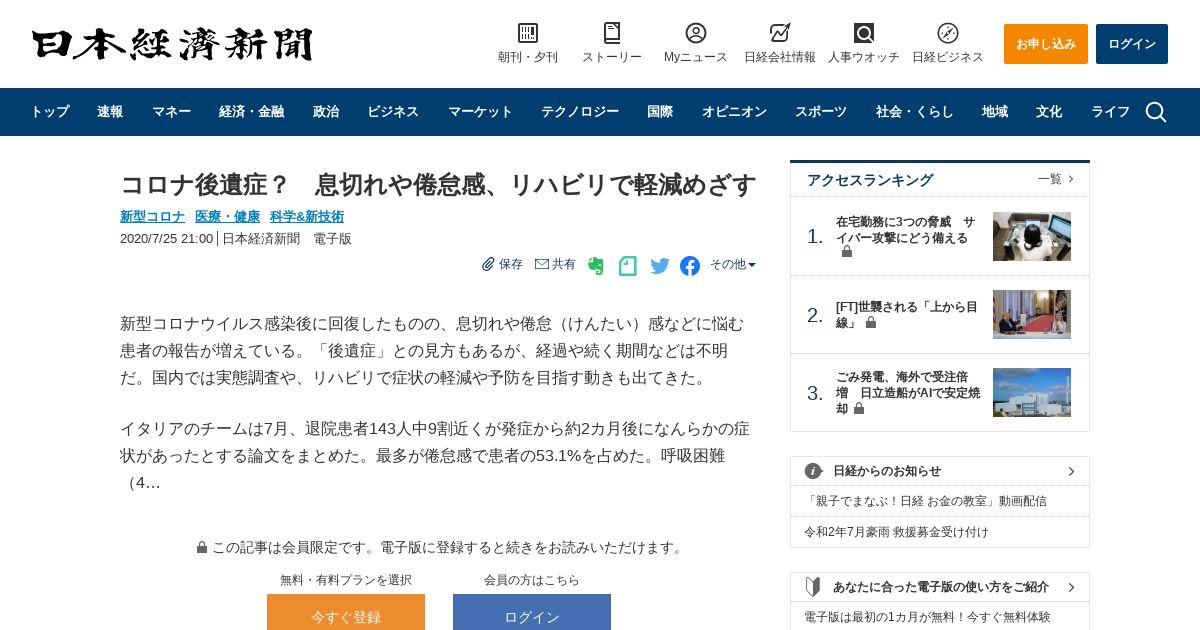Open the マネー navigation item
Screen dimensions: 1200x630
171,112
